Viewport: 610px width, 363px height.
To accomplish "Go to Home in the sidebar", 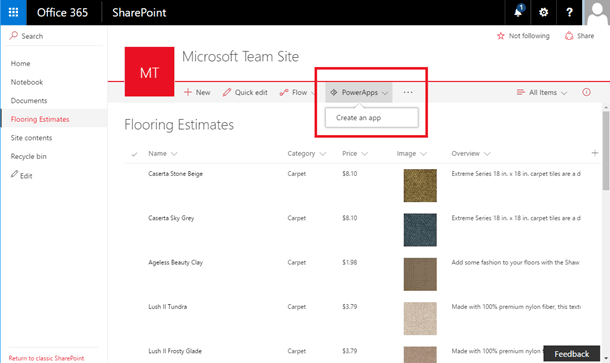I will point(20,63).
